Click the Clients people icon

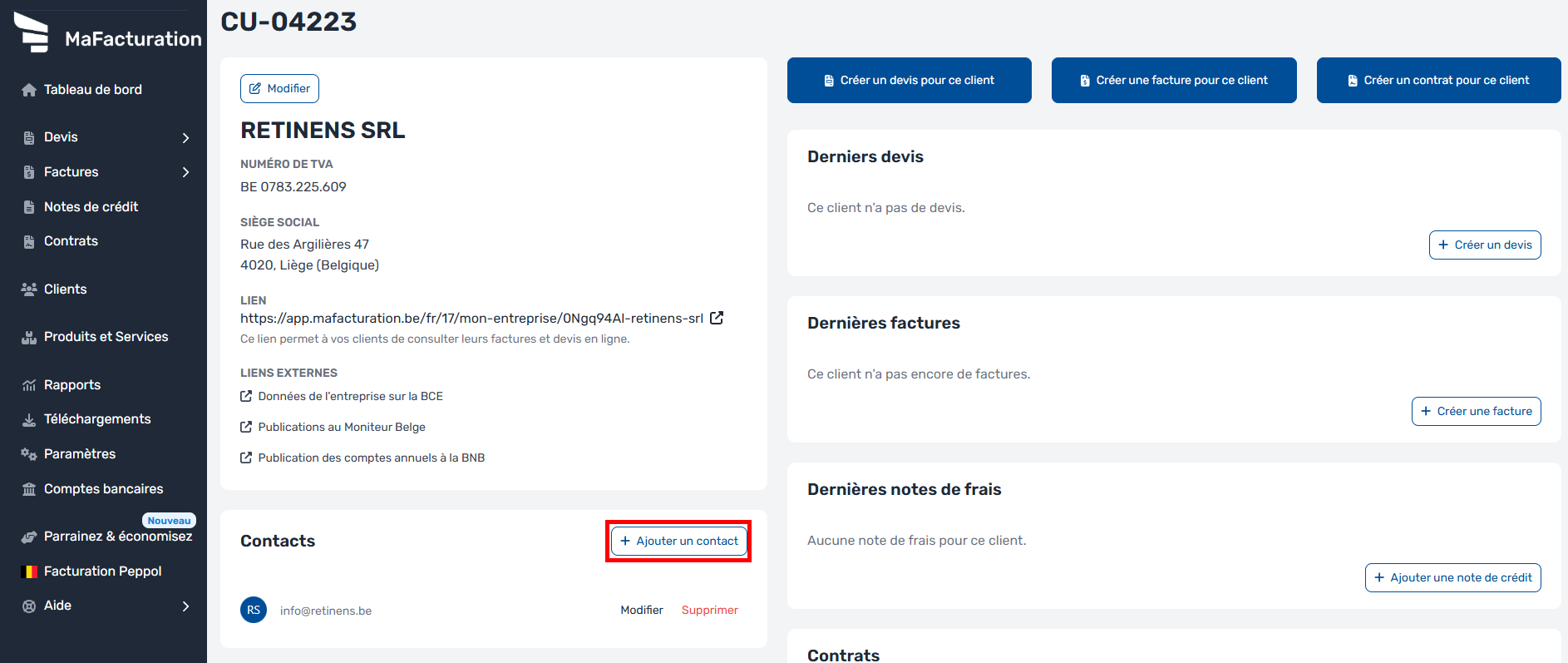coord(29,289)
